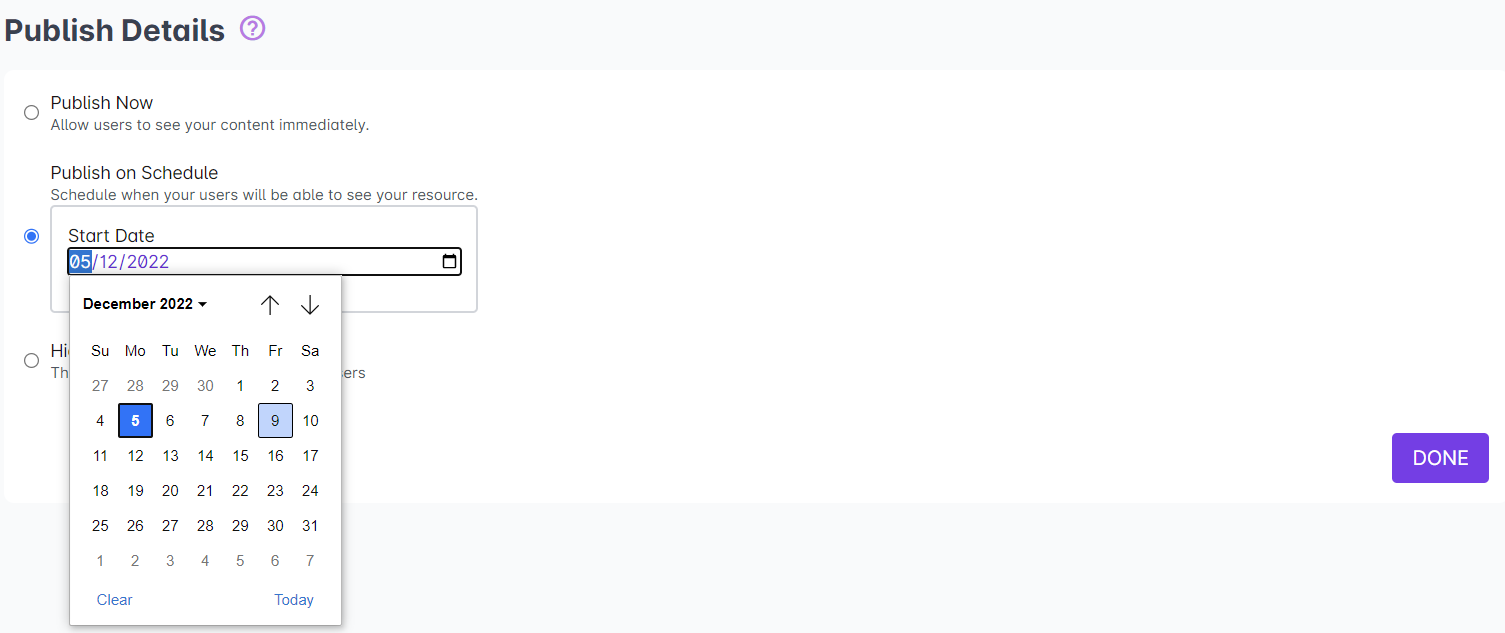Choose December 14 on the calendar
The image size is (1505, 633).
205,456
